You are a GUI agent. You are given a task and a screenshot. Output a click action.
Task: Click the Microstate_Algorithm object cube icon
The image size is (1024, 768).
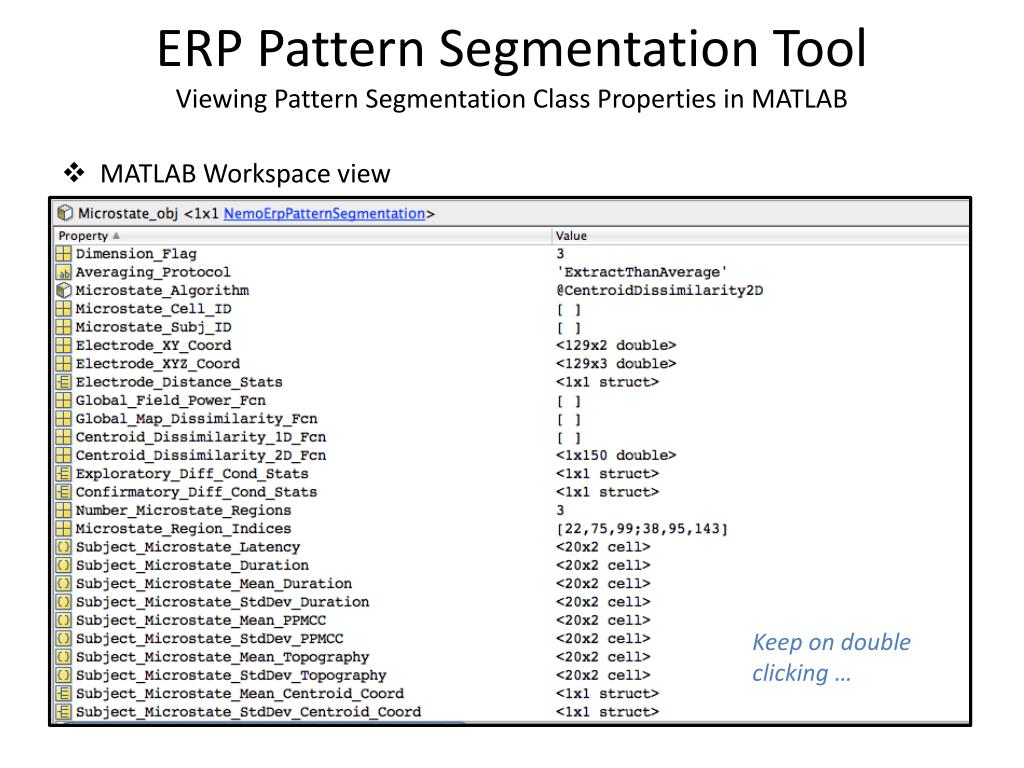[63, 290]
